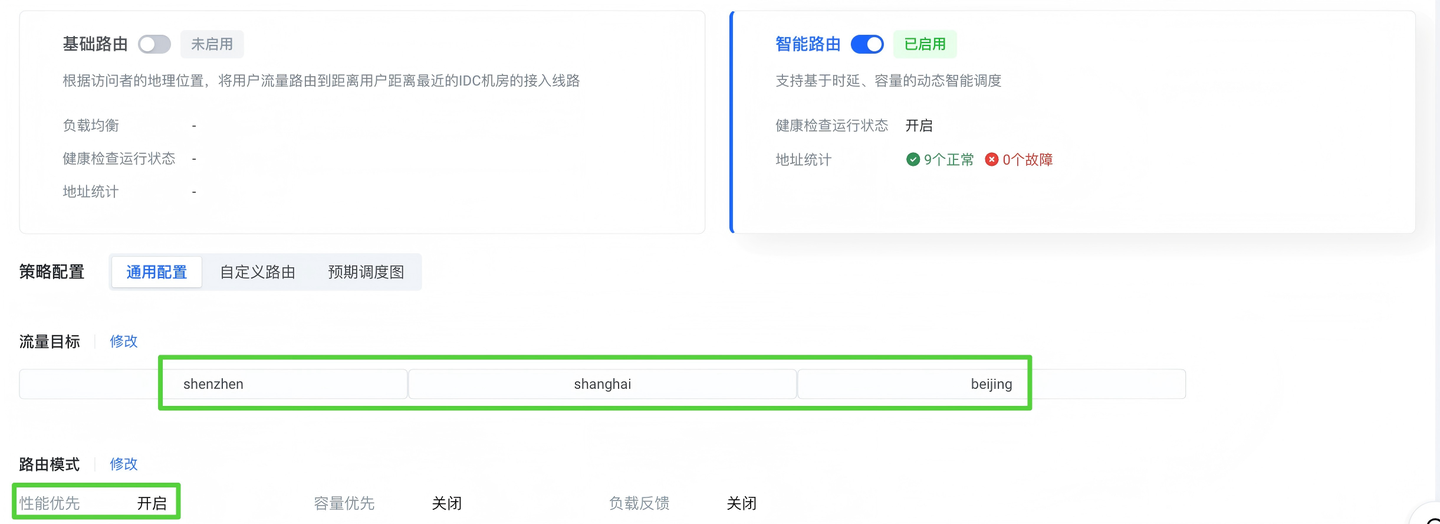1440x524 pixels.
Task: Select the beijing traffic target cell
Action: tap(991, 384)
